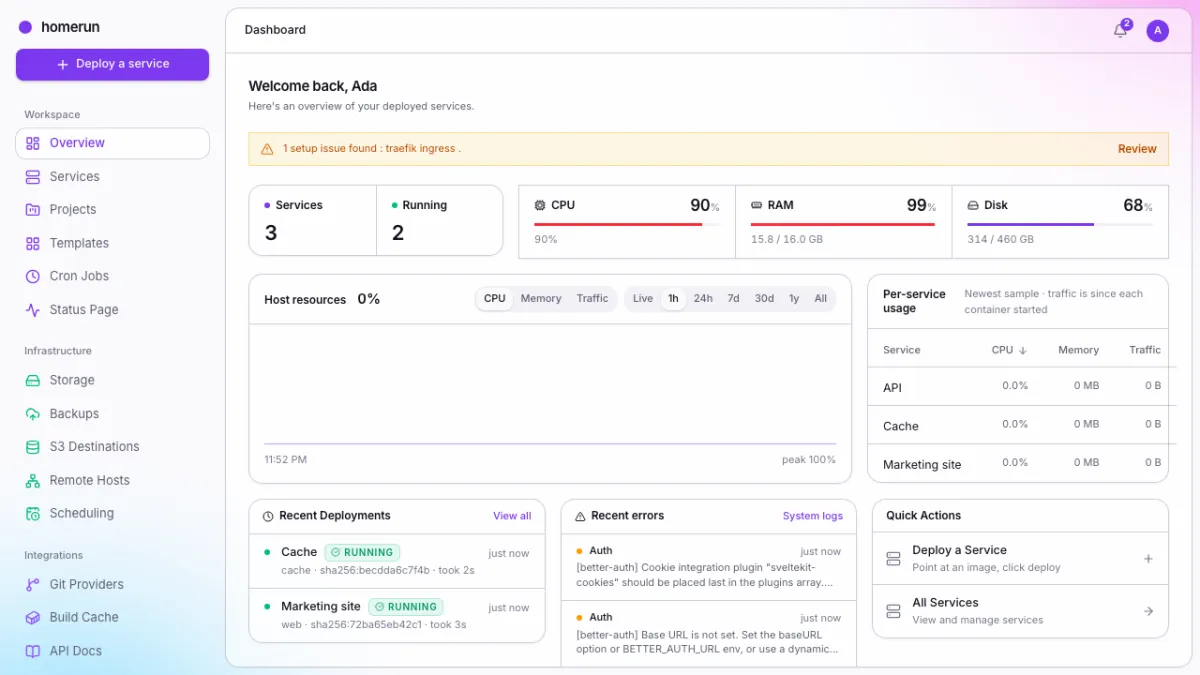The width and height of the screenshot is (1200, 675).
Task: Open View all recent deployments
Action: pos(512,516)
